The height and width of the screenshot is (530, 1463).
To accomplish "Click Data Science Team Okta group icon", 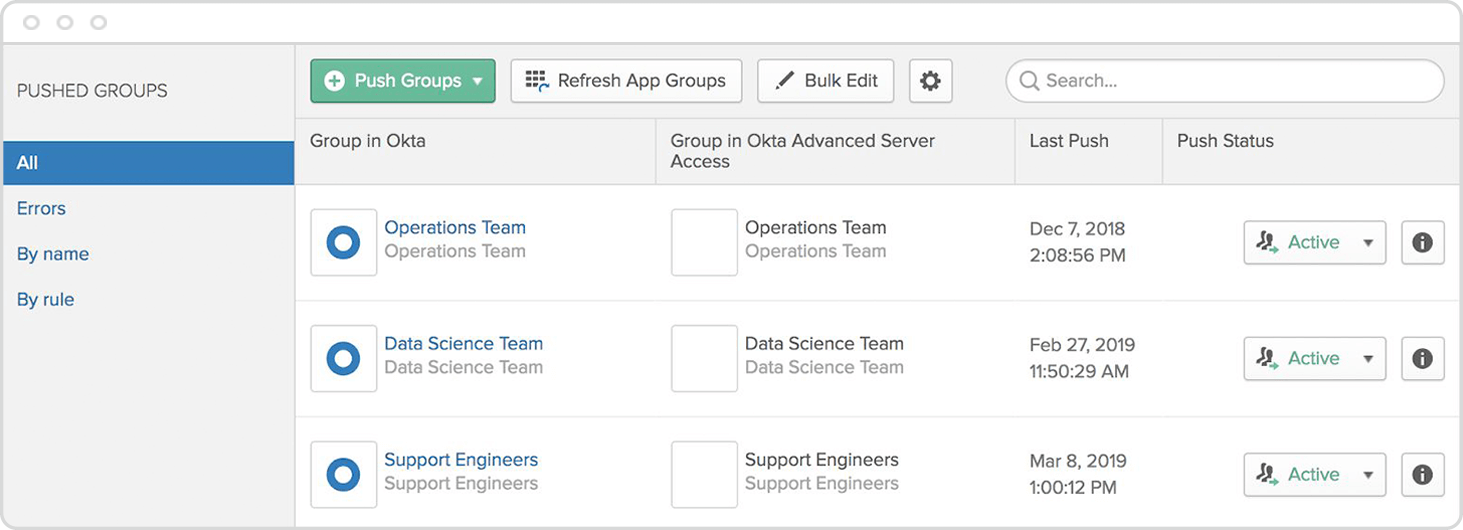I will [x=343, y=359].
